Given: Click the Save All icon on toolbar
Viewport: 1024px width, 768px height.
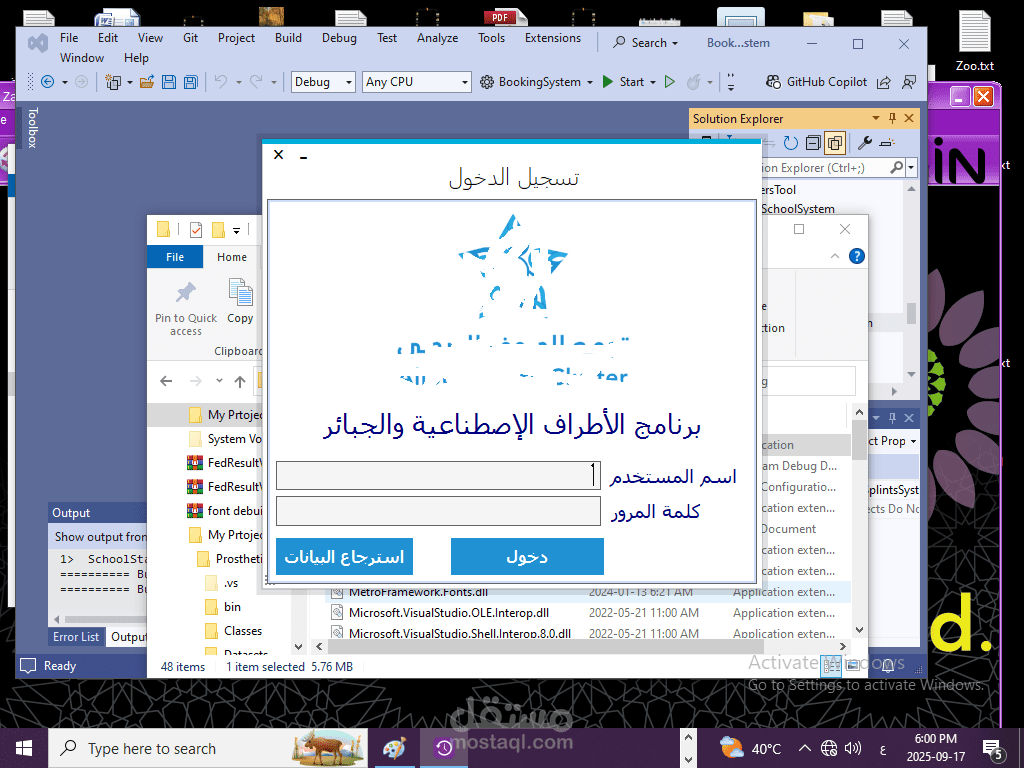Looking at the screenshot, I should tap(190, 82).
